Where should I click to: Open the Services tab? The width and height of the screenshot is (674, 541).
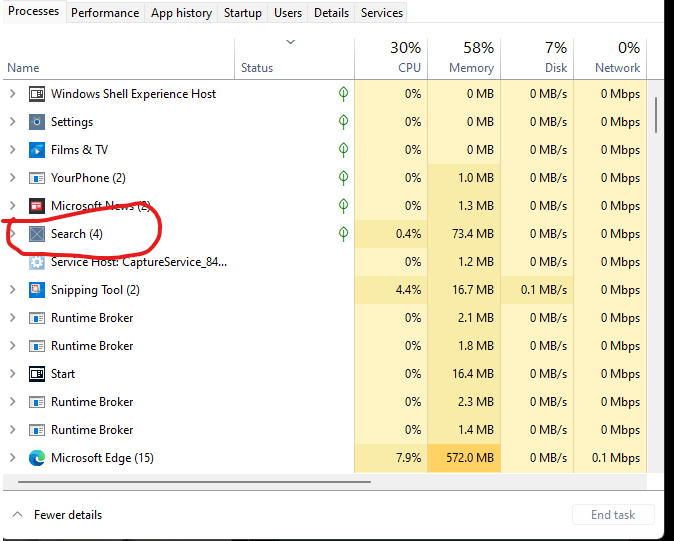tap(382, 13)
